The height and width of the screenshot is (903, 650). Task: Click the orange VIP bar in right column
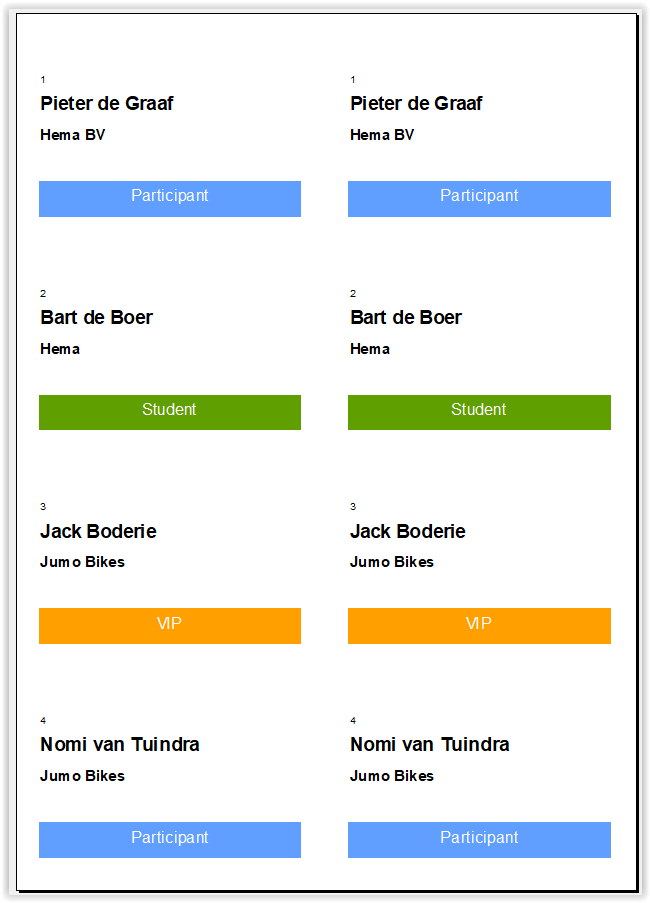(479, 625)
